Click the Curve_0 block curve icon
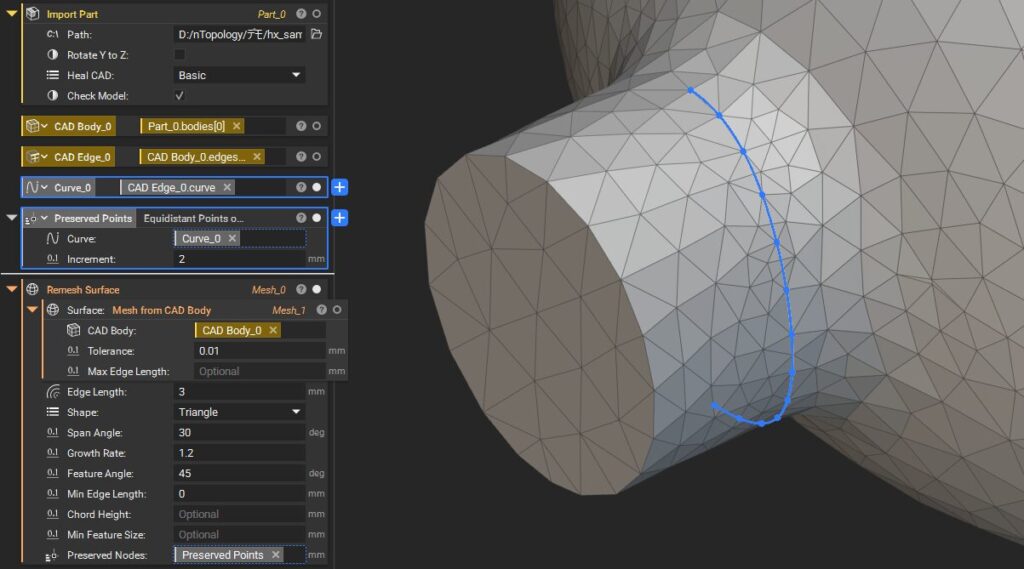Image resolution: width=1024 pixels, height=569 pixels. [33, 187]
